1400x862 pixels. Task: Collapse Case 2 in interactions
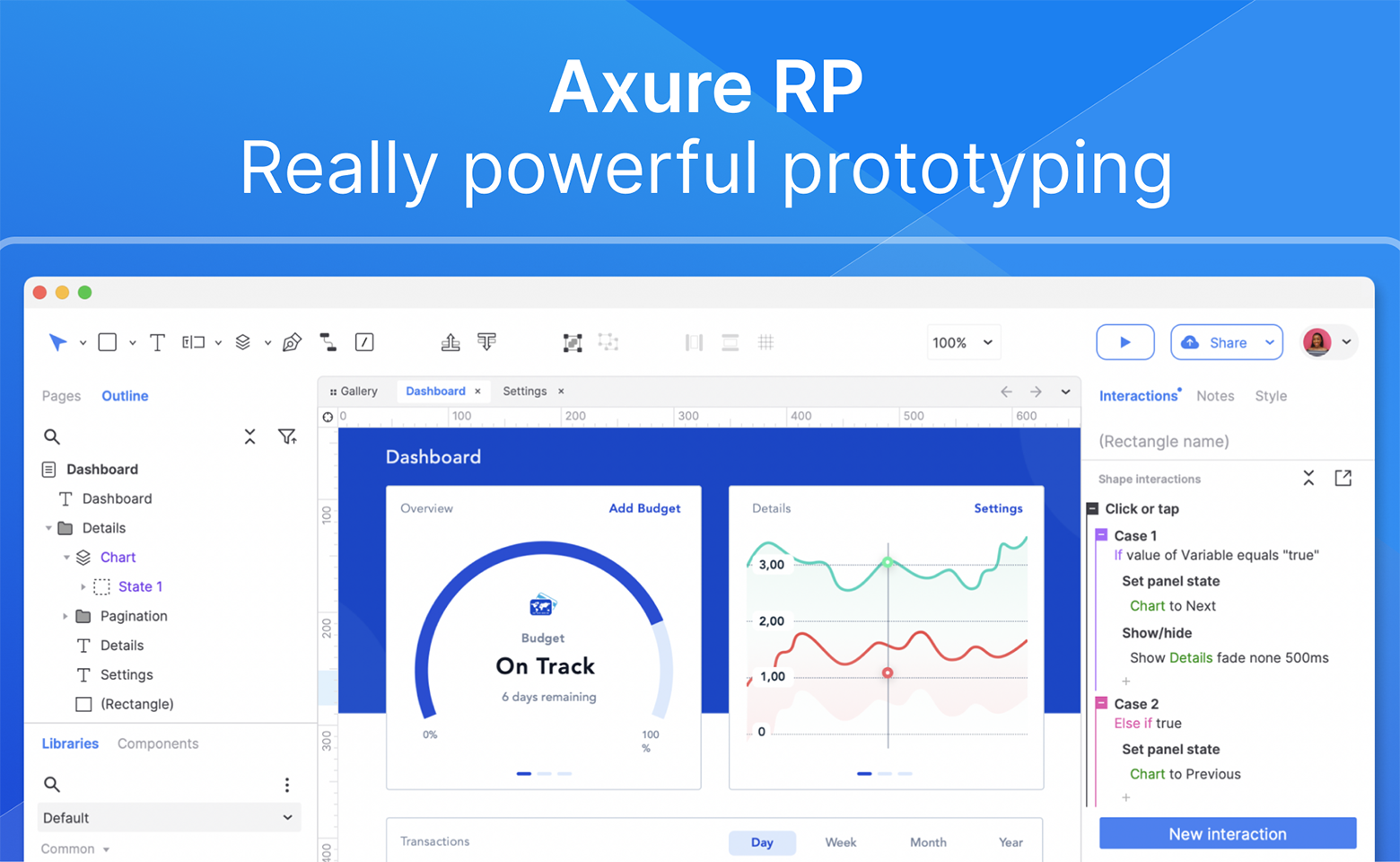(x=1101, y=704)
